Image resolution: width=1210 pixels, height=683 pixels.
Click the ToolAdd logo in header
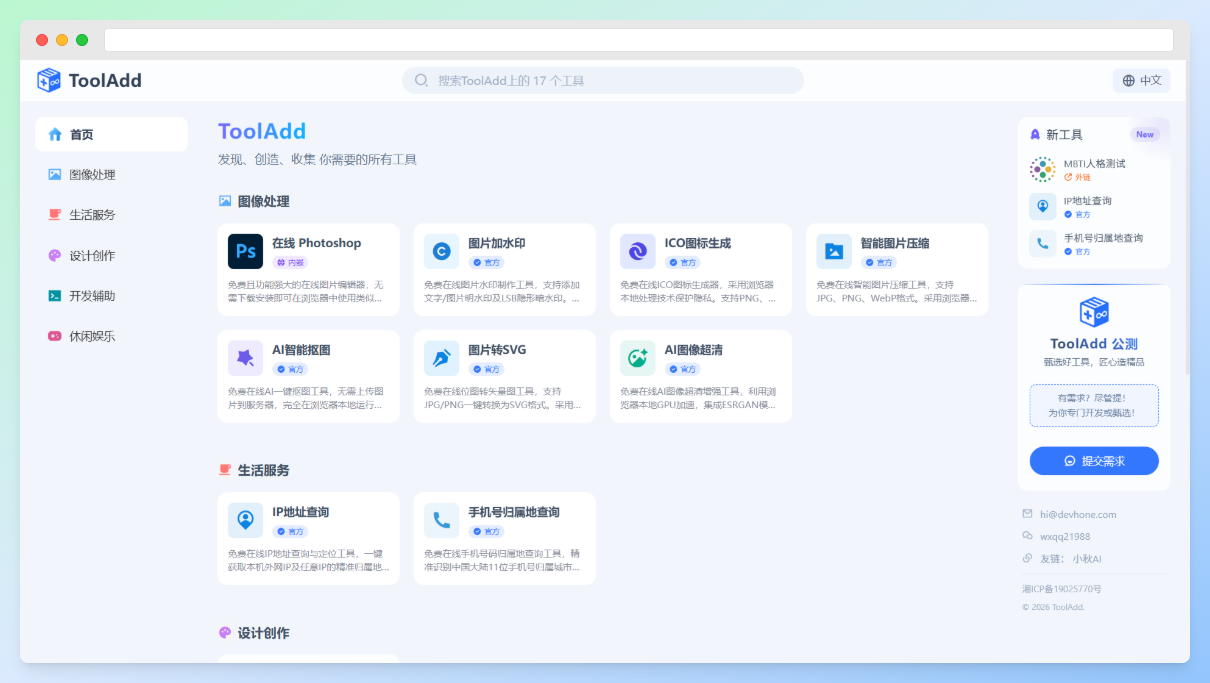89,81
